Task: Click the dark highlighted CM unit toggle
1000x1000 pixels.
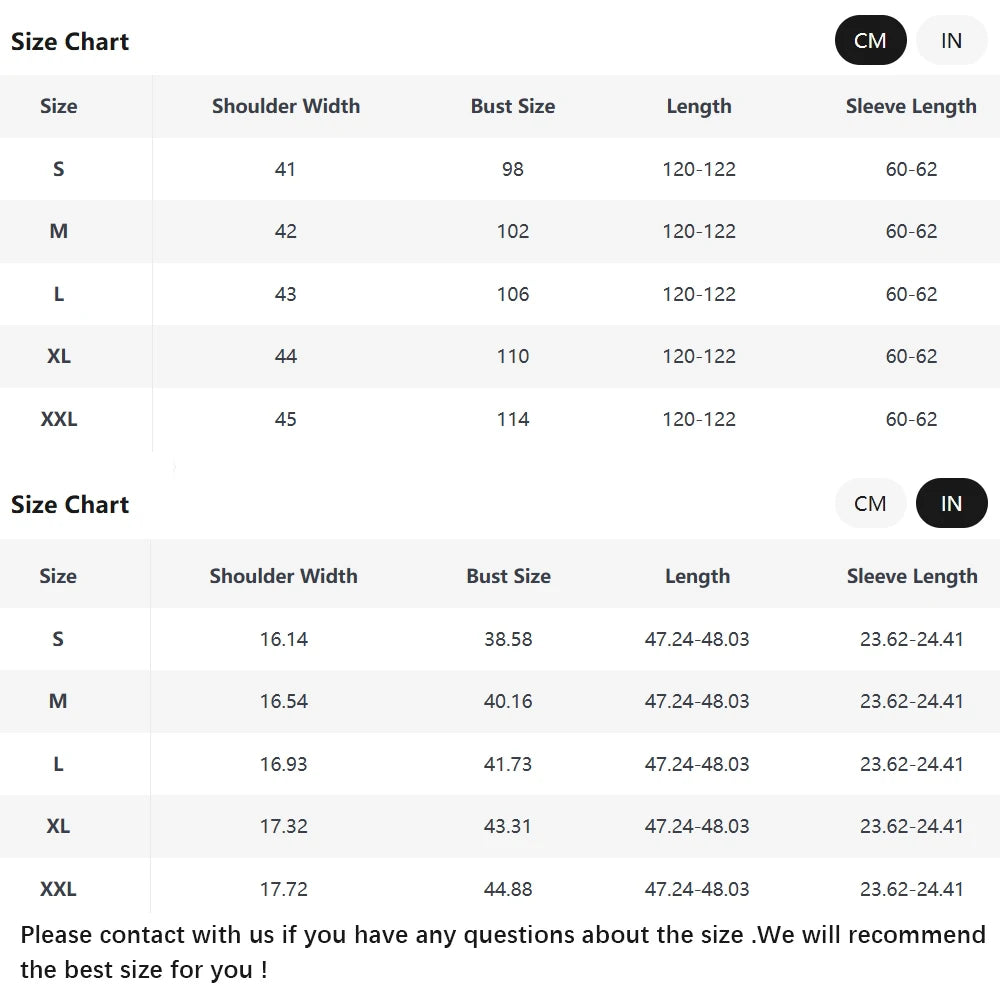Action: click(870, 41)
